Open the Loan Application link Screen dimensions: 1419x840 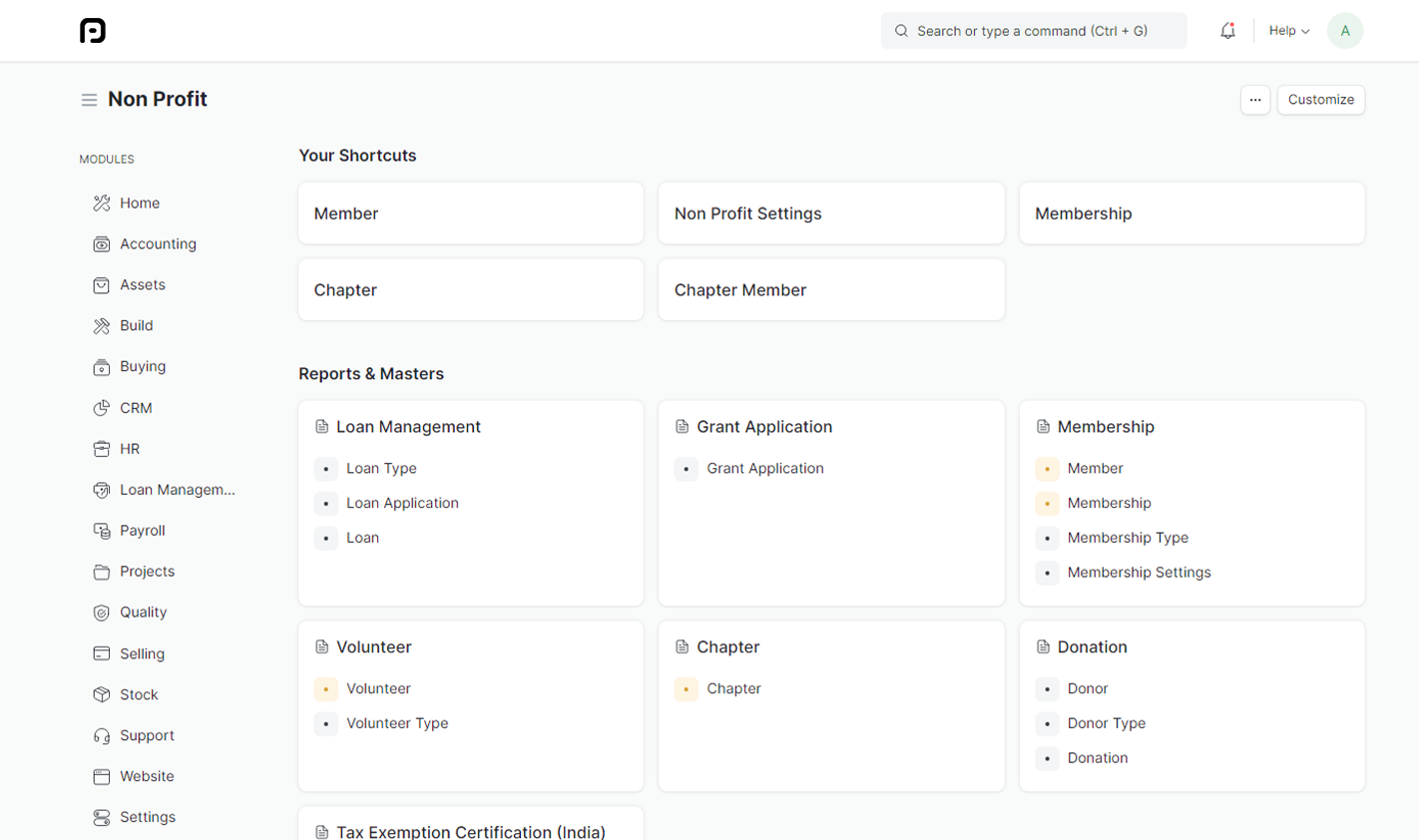(402, 503)
